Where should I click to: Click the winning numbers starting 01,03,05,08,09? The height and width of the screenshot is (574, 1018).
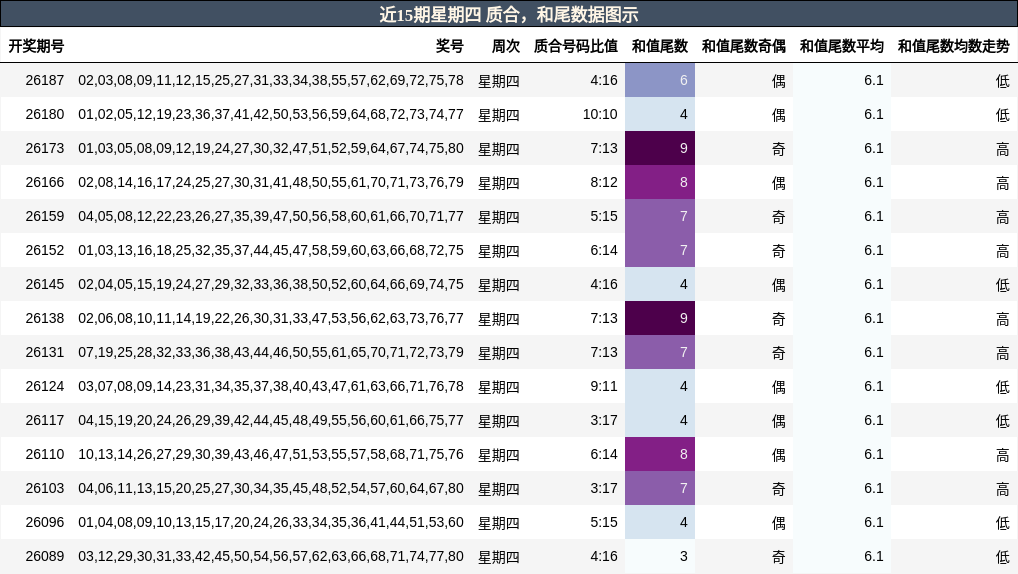click(271, 148)
